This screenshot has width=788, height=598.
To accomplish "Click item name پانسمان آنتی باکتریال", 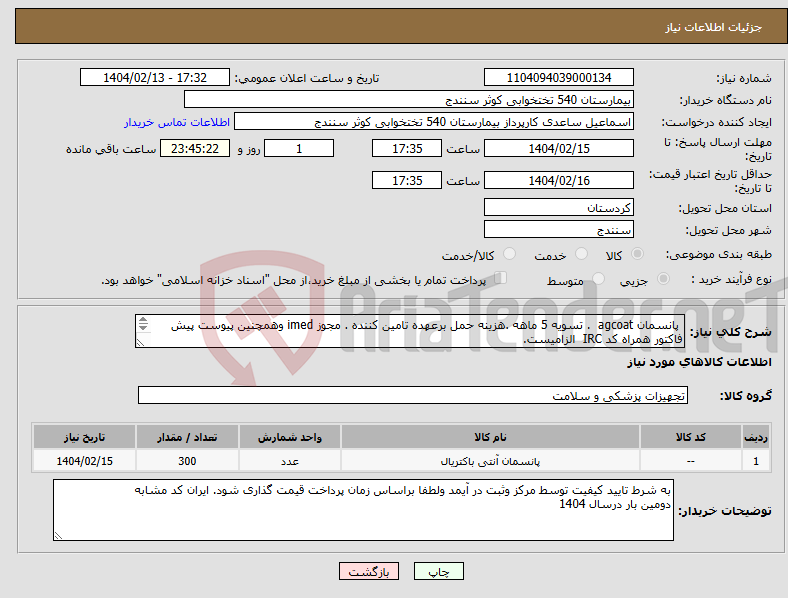I will pyautogui.click(x=490, y=461).
